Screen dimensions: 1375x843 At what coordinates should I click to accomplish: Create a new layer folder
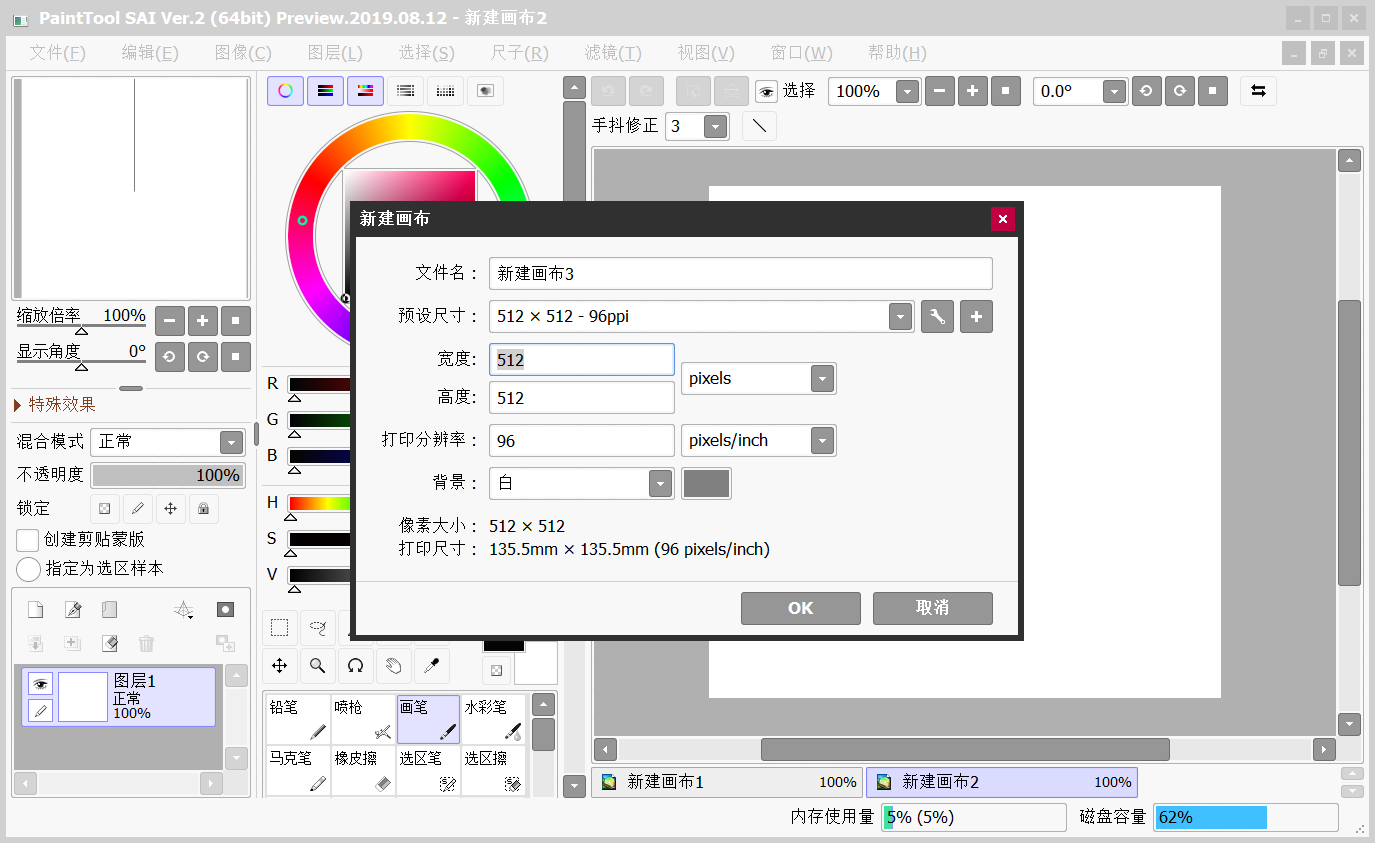pos(109,610)
